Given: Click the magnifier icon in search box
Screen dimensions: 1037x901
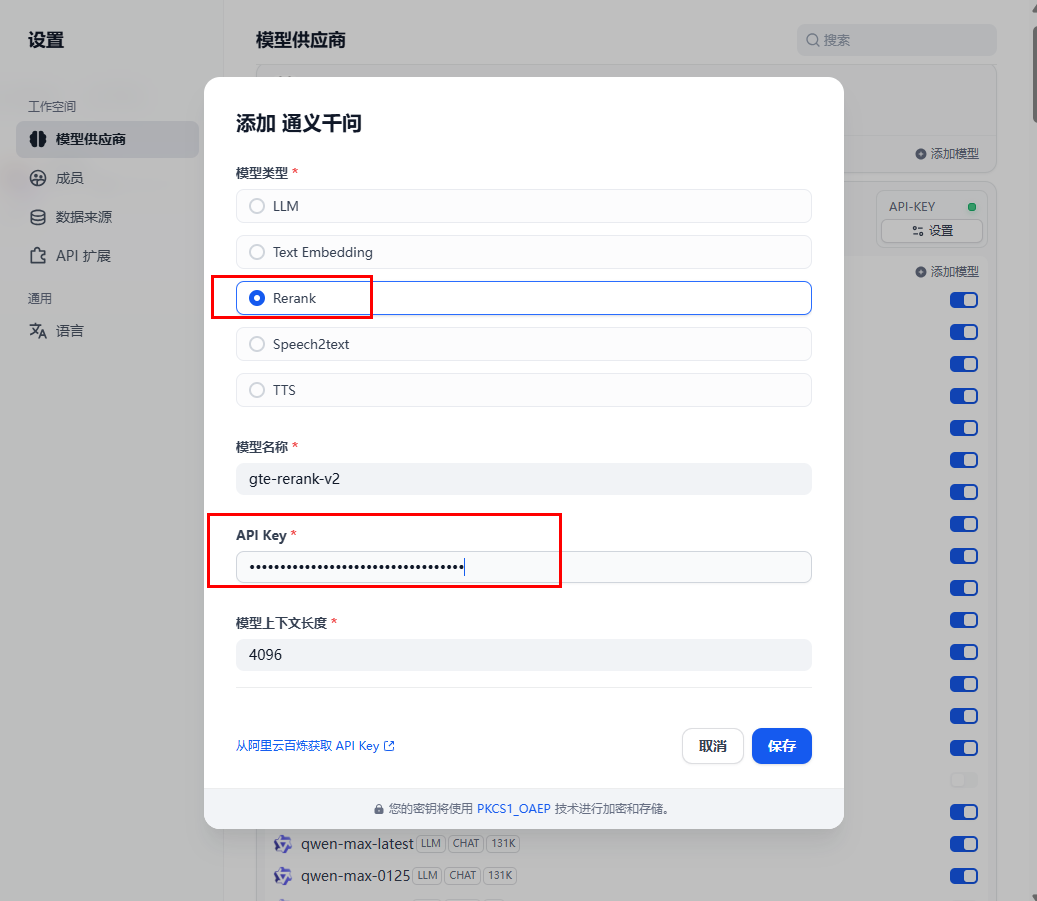Looking at the screenshot, I should 813,40.
